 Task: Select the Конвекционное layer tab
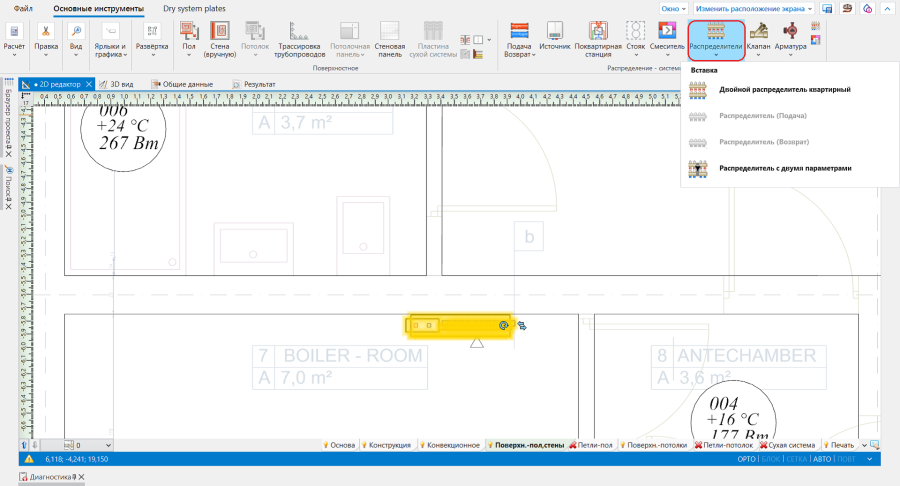[453, 445]
